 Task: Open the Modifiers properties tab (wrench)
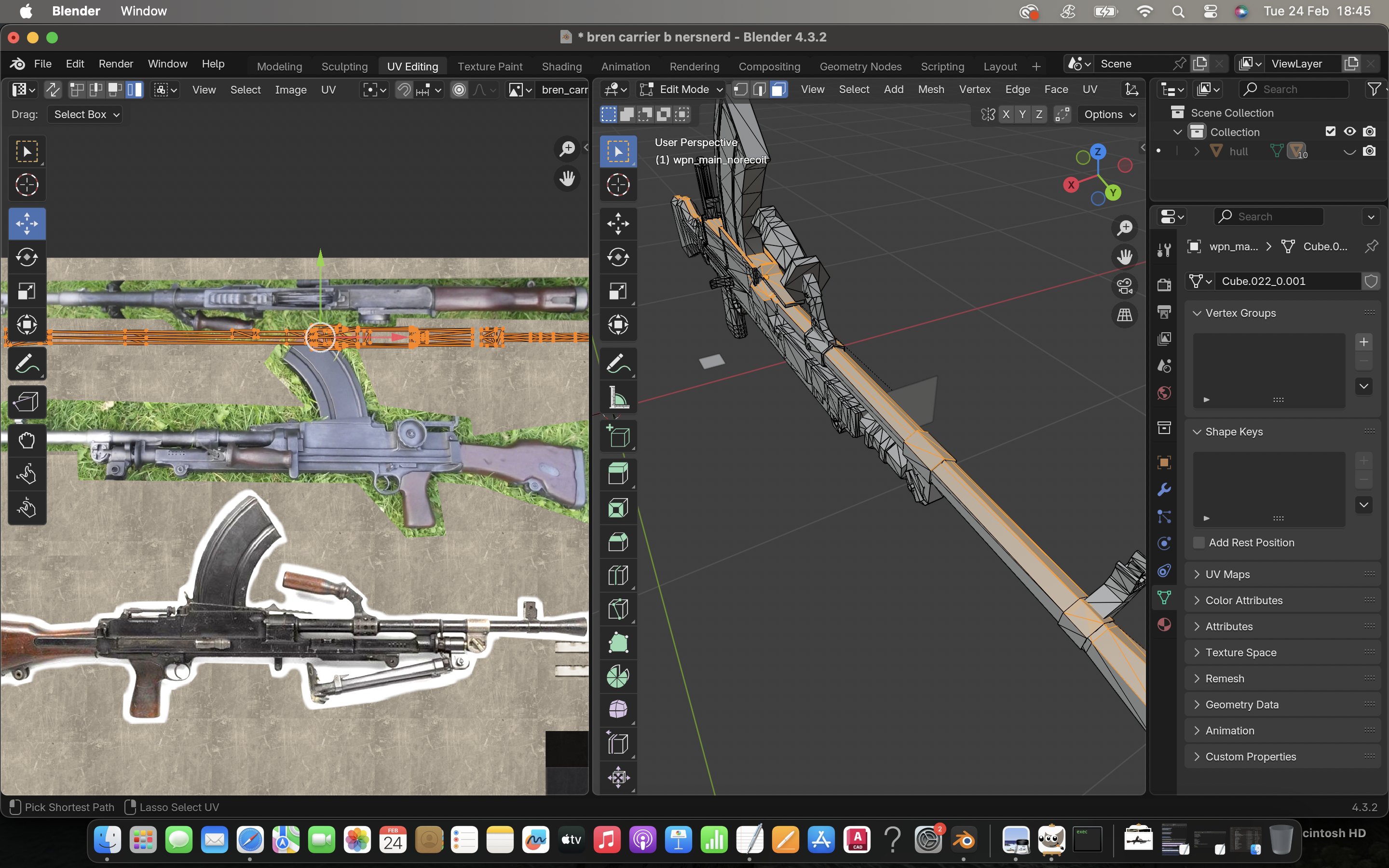(1164, 489)
